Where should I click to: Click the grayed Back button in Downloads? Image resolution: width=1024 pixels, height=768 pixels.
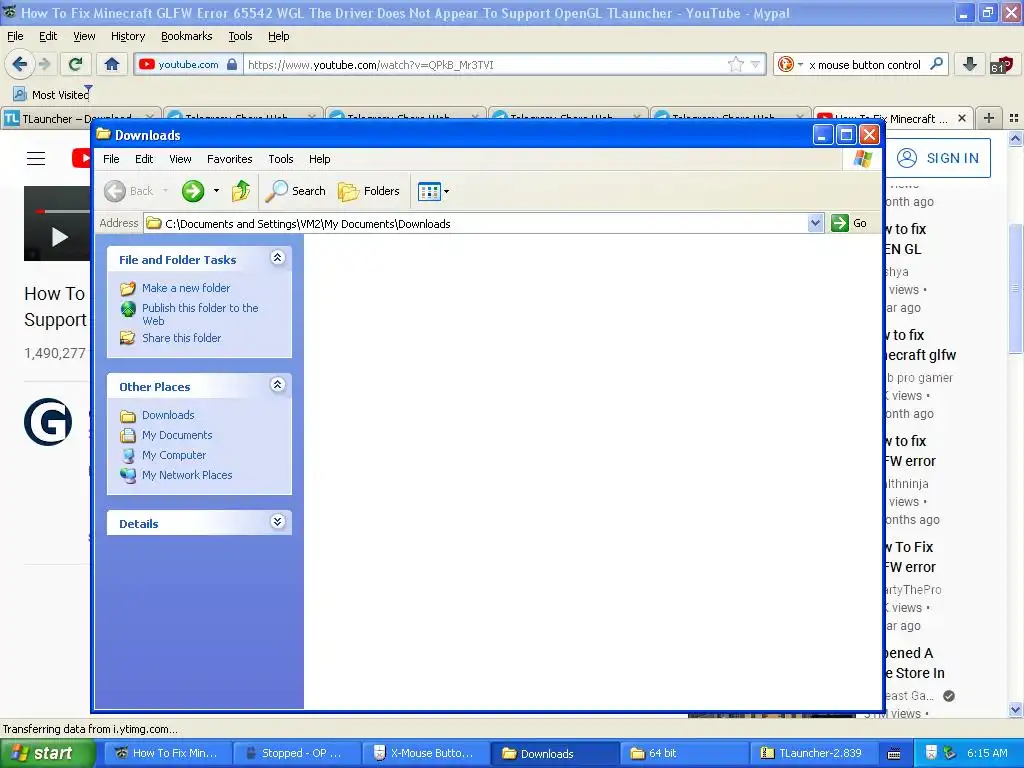[x=129, y=191]
